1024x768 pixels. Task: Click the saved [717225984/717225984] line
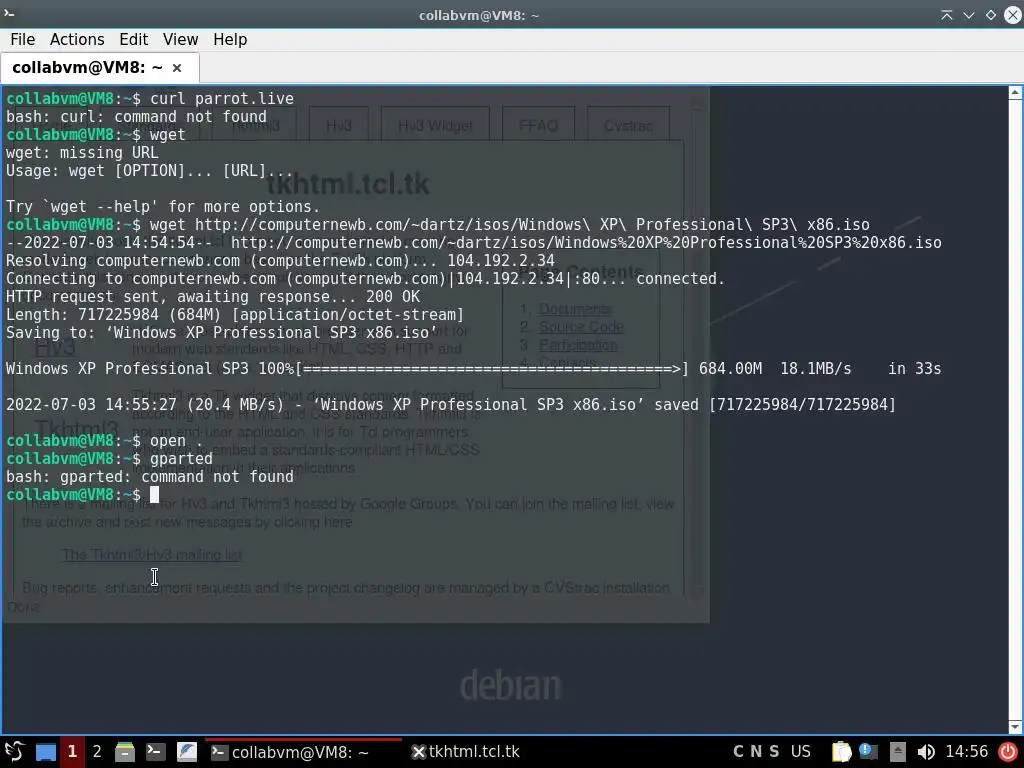[x=451, y=405]
